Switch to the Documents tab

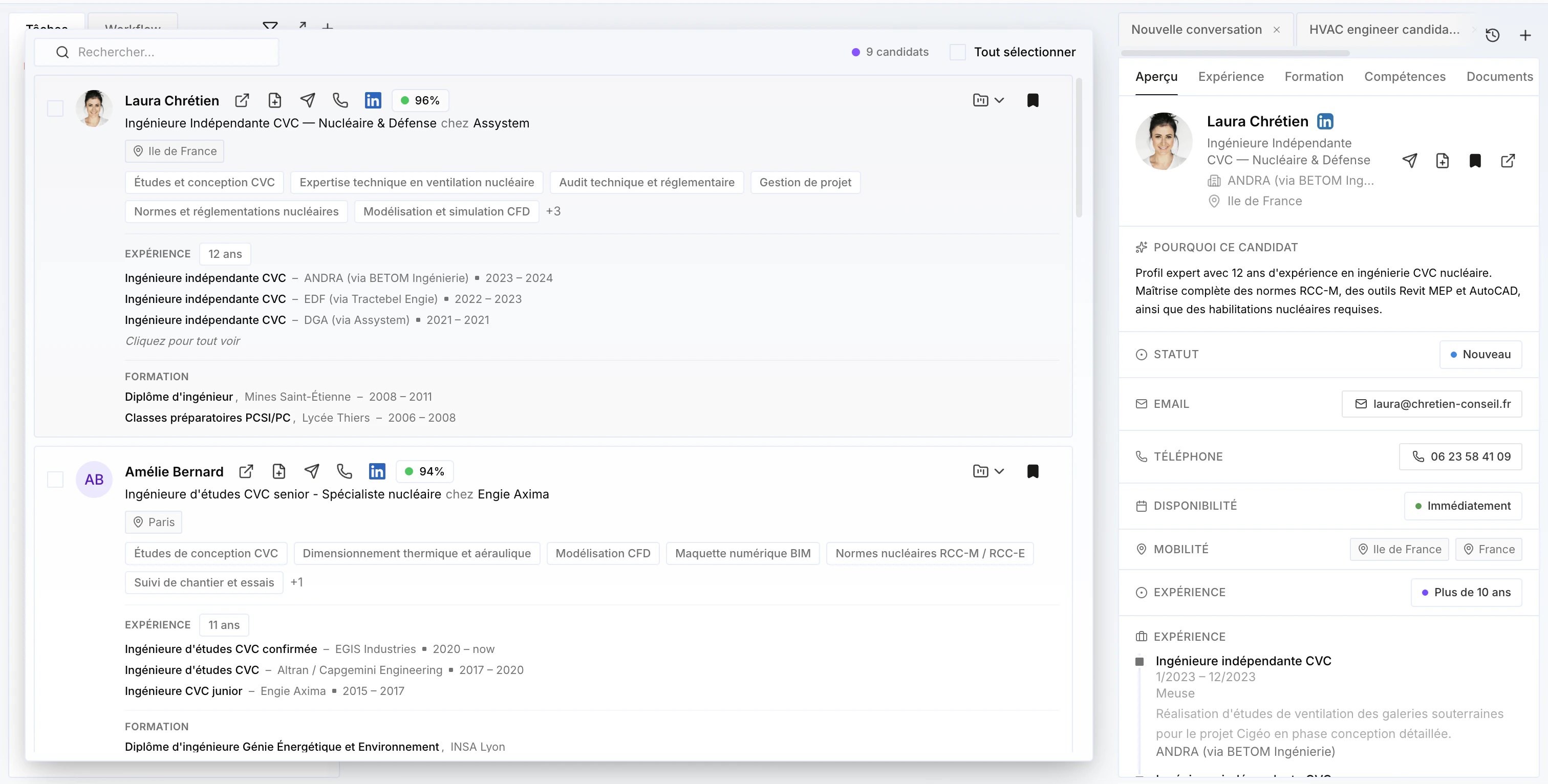(1499, 77)
